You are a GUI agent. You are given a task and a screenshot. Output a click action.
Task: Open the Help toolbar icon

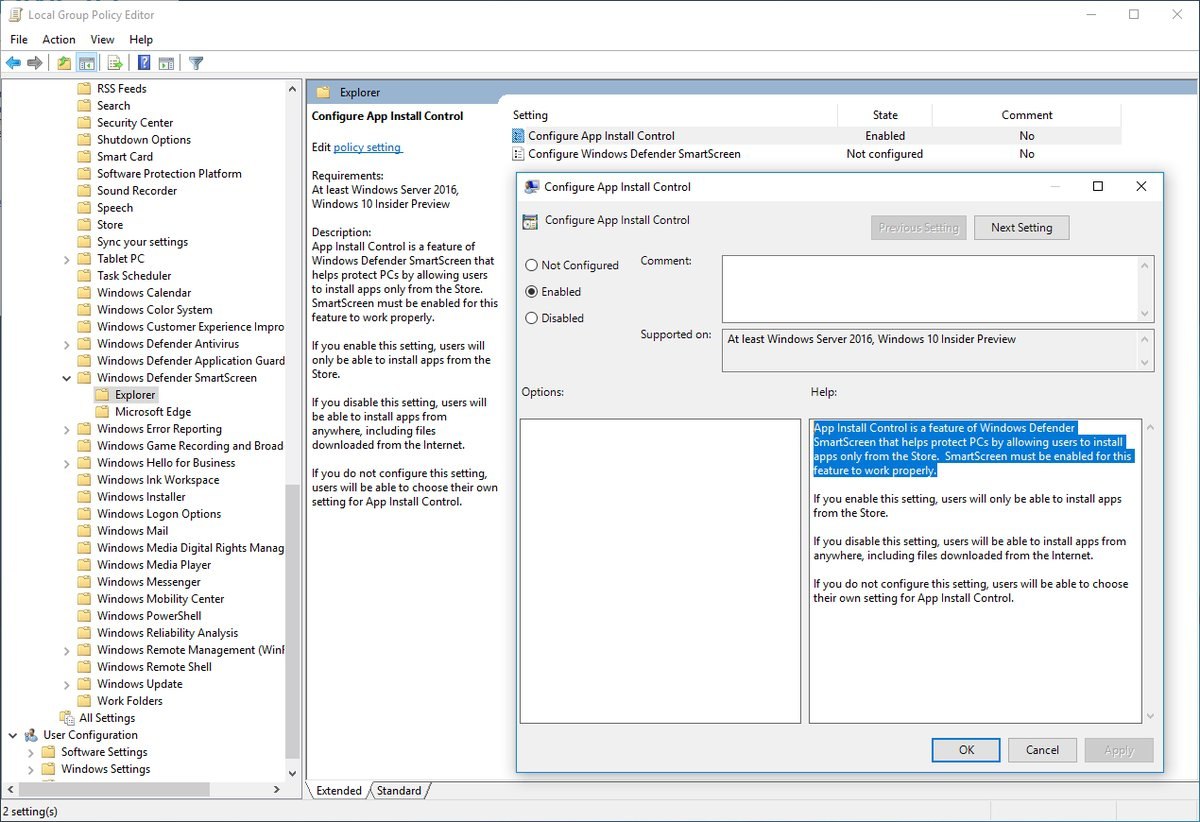(144, 63)
